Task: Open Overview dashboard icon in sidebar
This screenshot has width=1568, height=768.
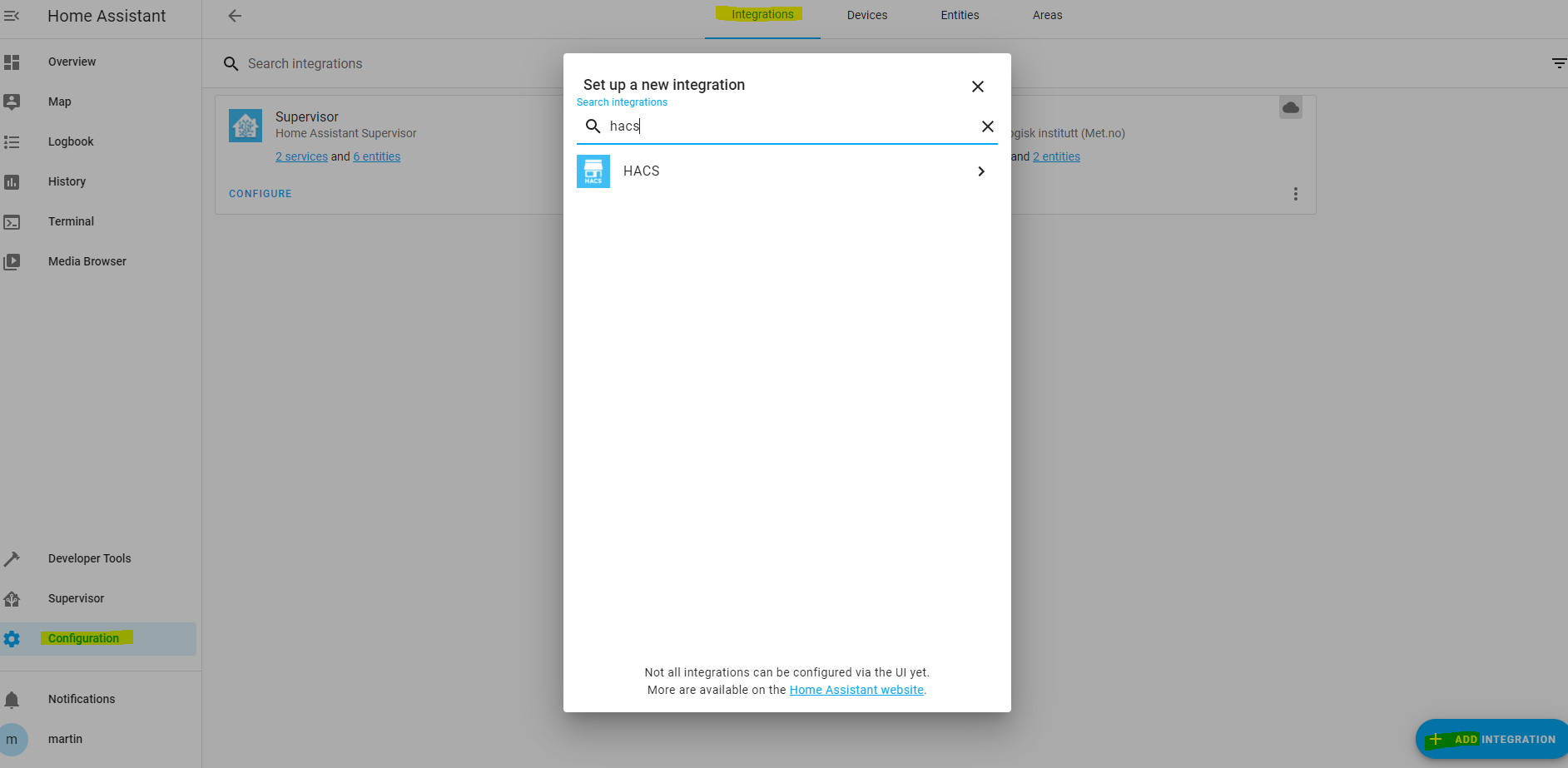Action: click(x=12, y=62)
